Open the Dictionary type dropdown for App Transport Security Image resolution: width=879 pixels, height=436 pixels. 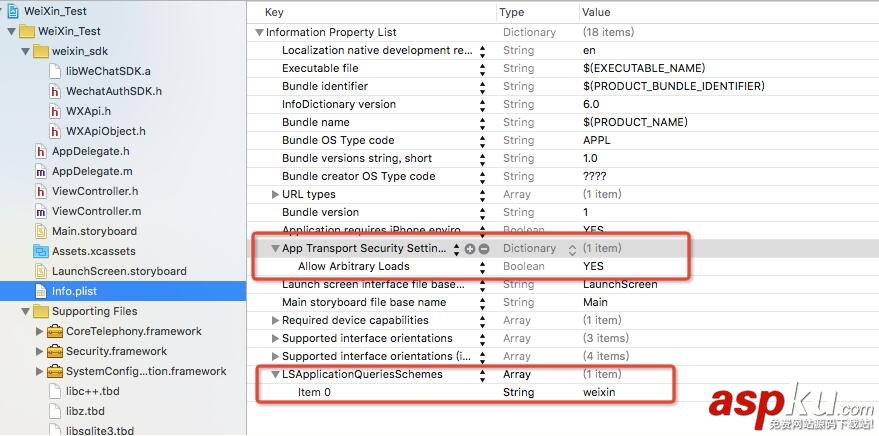572,248
